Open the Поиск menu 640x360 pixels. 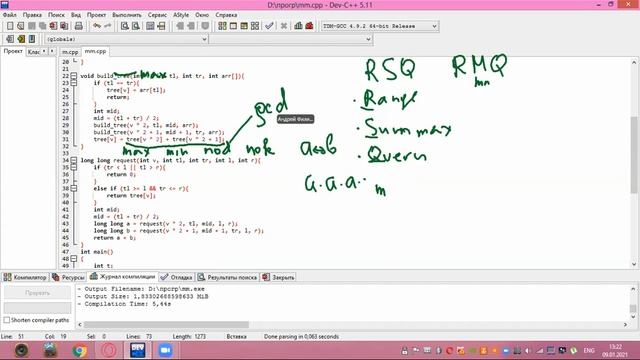coord(56,15)
